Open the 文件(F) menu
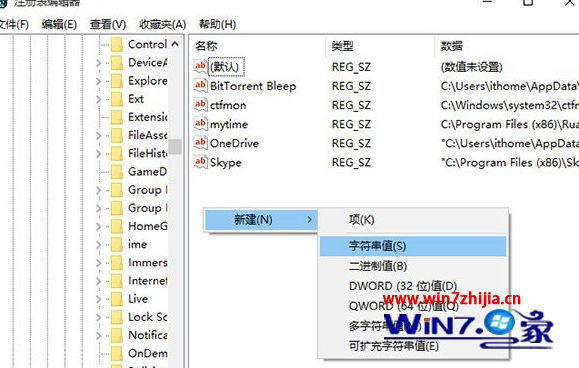Image resolution: width=579 pixels, height=368 pixels. coord(14,24)
